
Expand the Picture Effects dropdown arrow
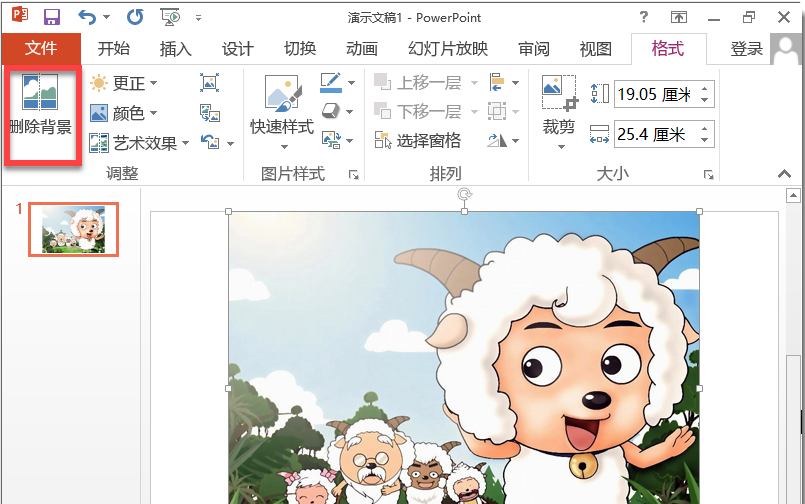coord(350,111)
